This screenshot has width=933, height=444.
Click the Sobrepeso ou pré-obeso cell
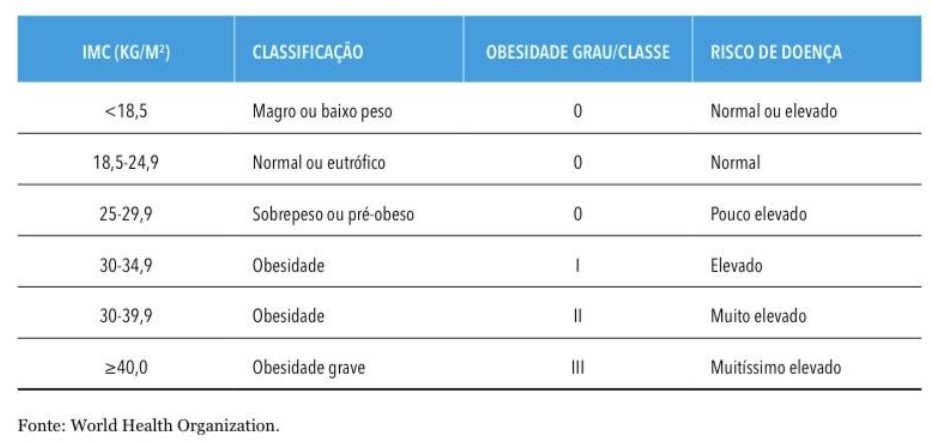pyautogui.click(x=333, y=214)
